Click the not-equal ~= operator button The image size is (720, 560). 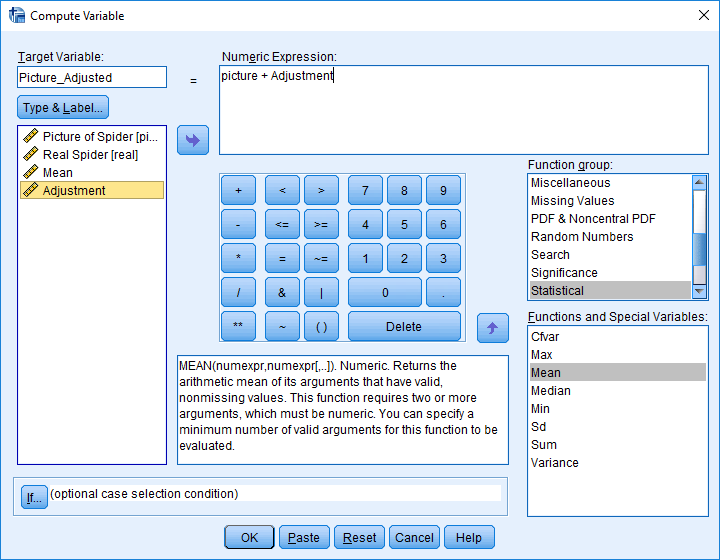pos(321,259)
